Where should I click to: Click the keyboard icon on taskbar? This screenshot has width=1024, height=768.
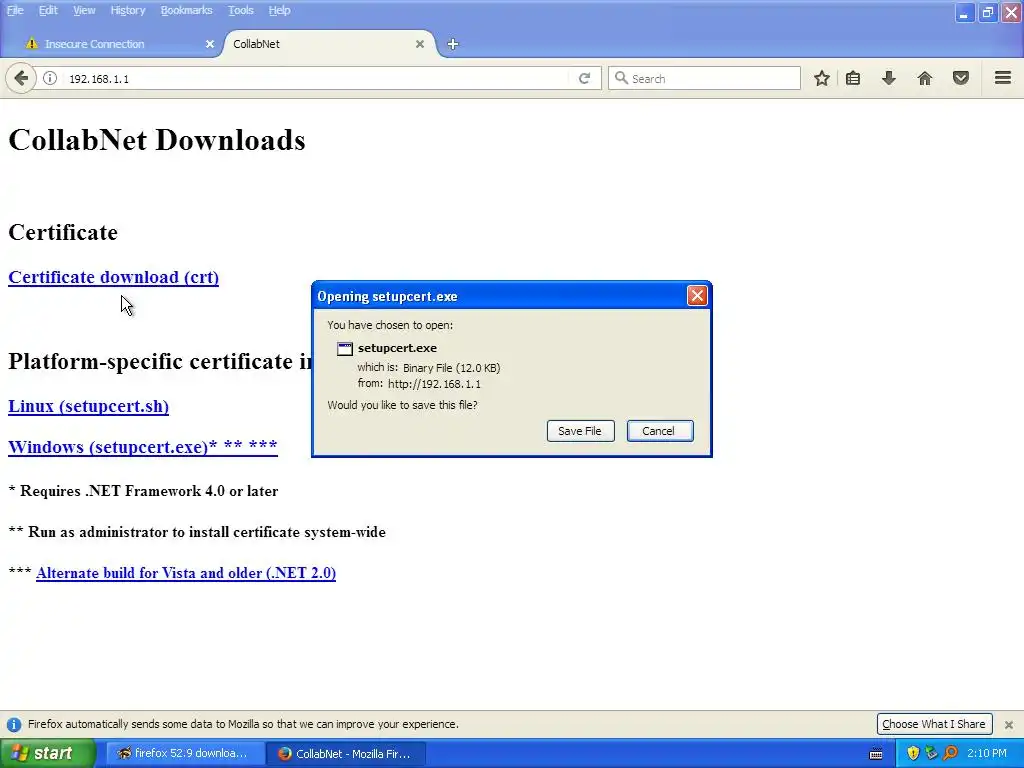click(x=876, y=754)
